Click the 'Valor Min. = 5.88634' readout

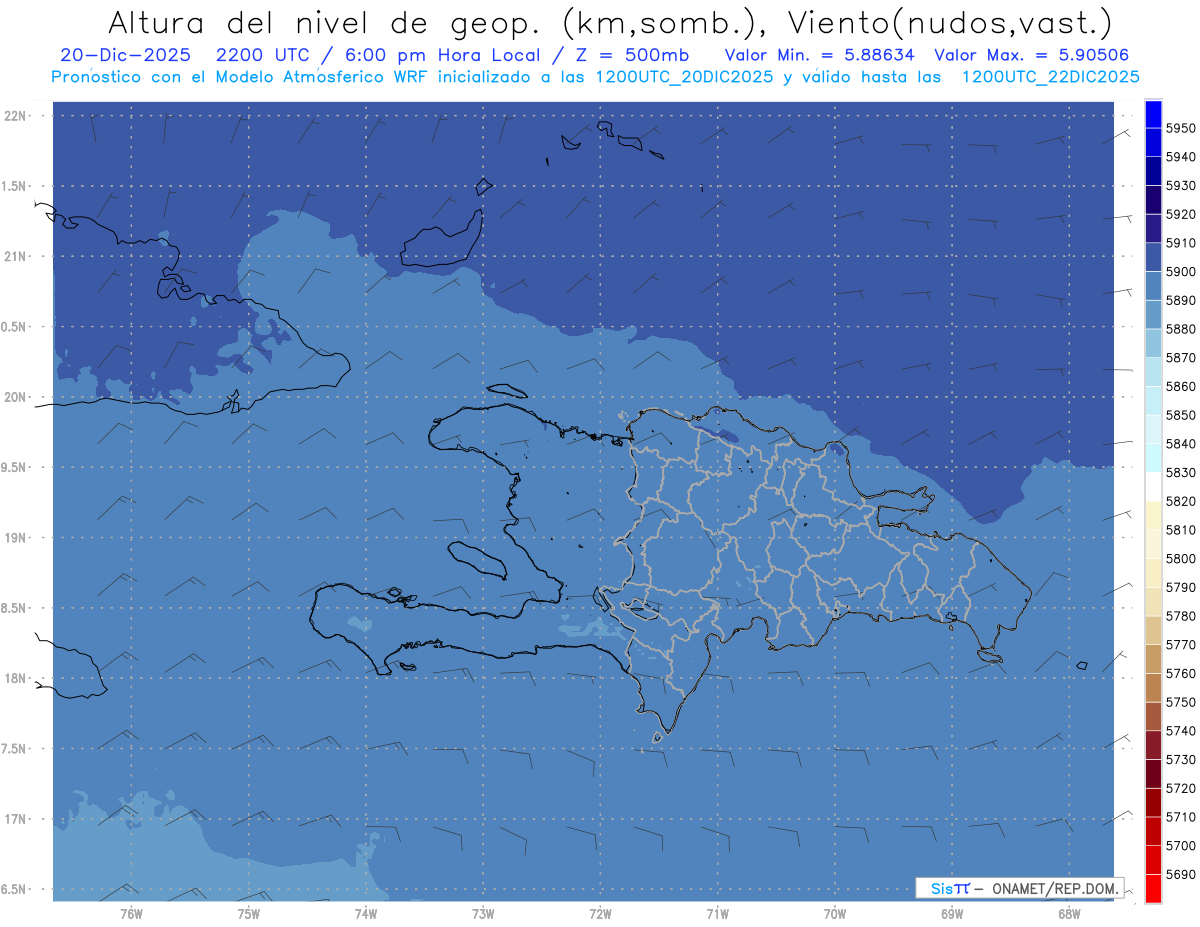[x=820, y=55]
